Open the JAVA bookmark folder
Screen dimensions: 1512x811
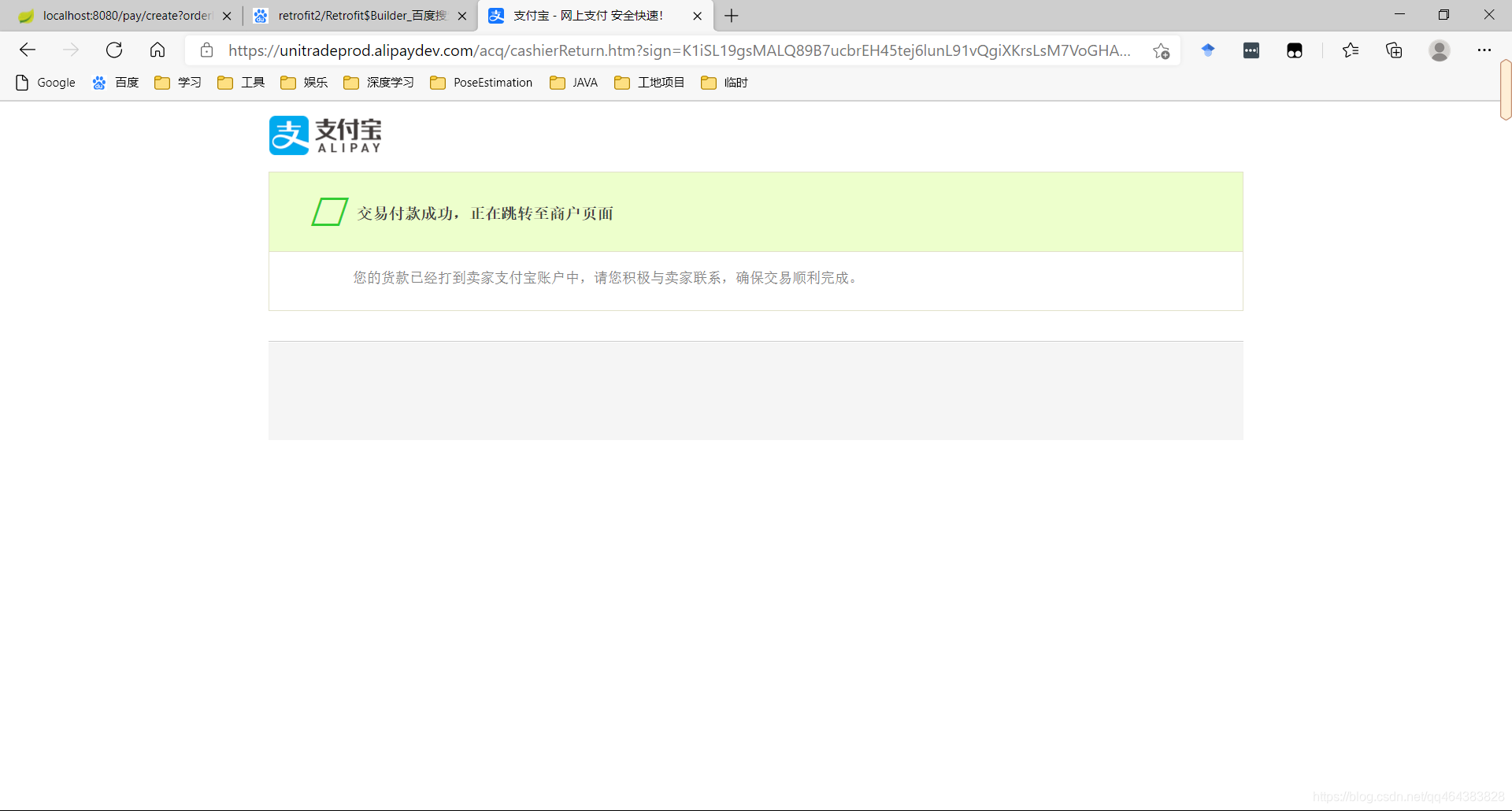[573, 83]
